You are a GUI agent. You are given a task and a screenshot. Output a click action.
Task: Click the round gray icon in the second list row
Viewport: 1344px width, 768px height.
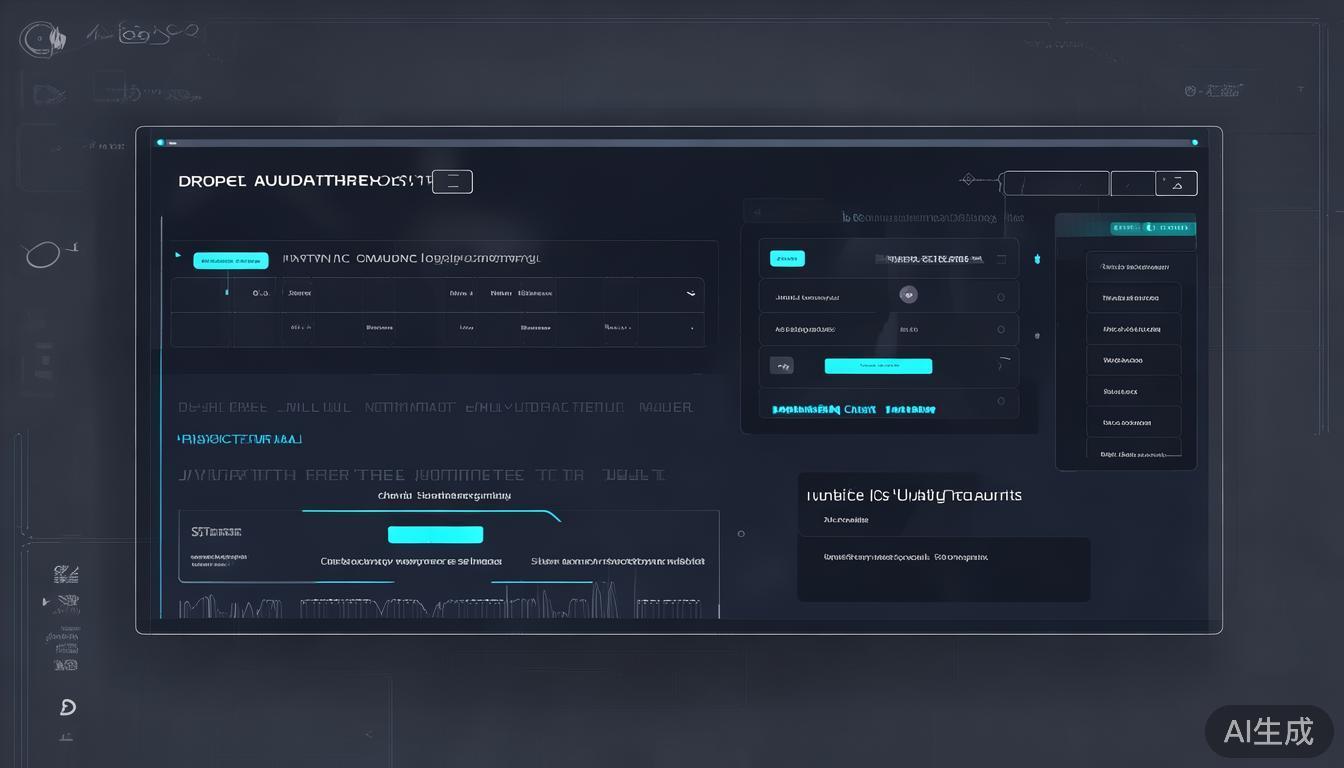click(908, 295)
